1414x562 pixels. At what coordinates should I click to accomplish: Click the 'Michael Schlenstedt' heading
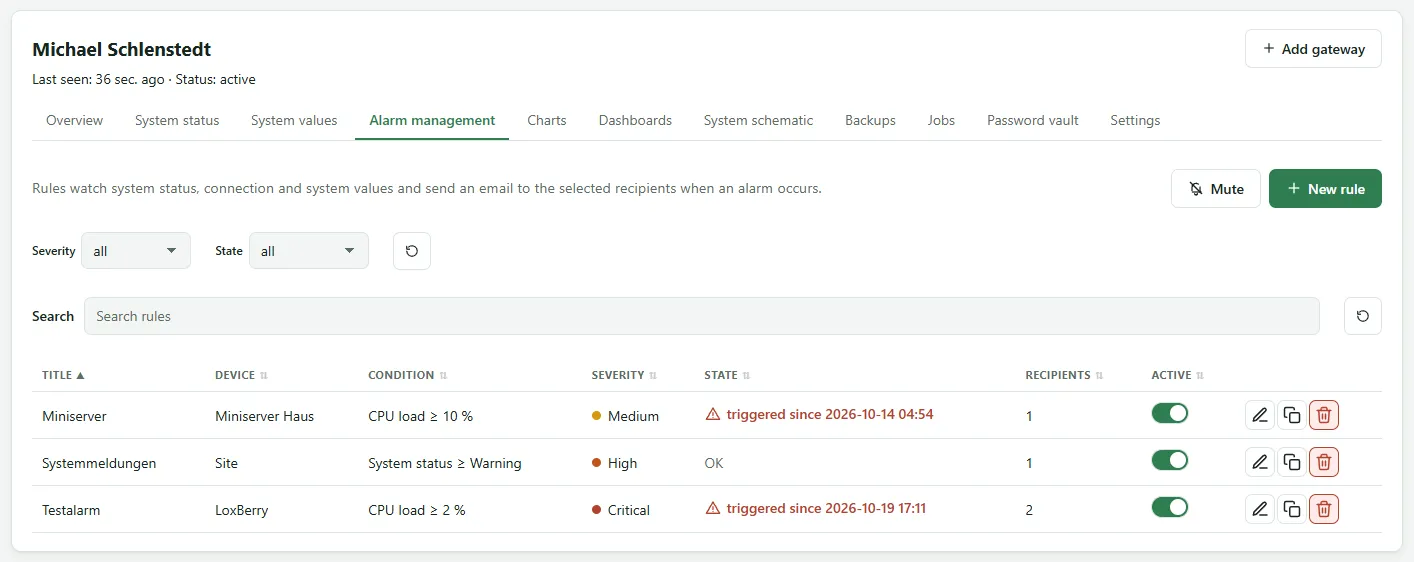122,49
